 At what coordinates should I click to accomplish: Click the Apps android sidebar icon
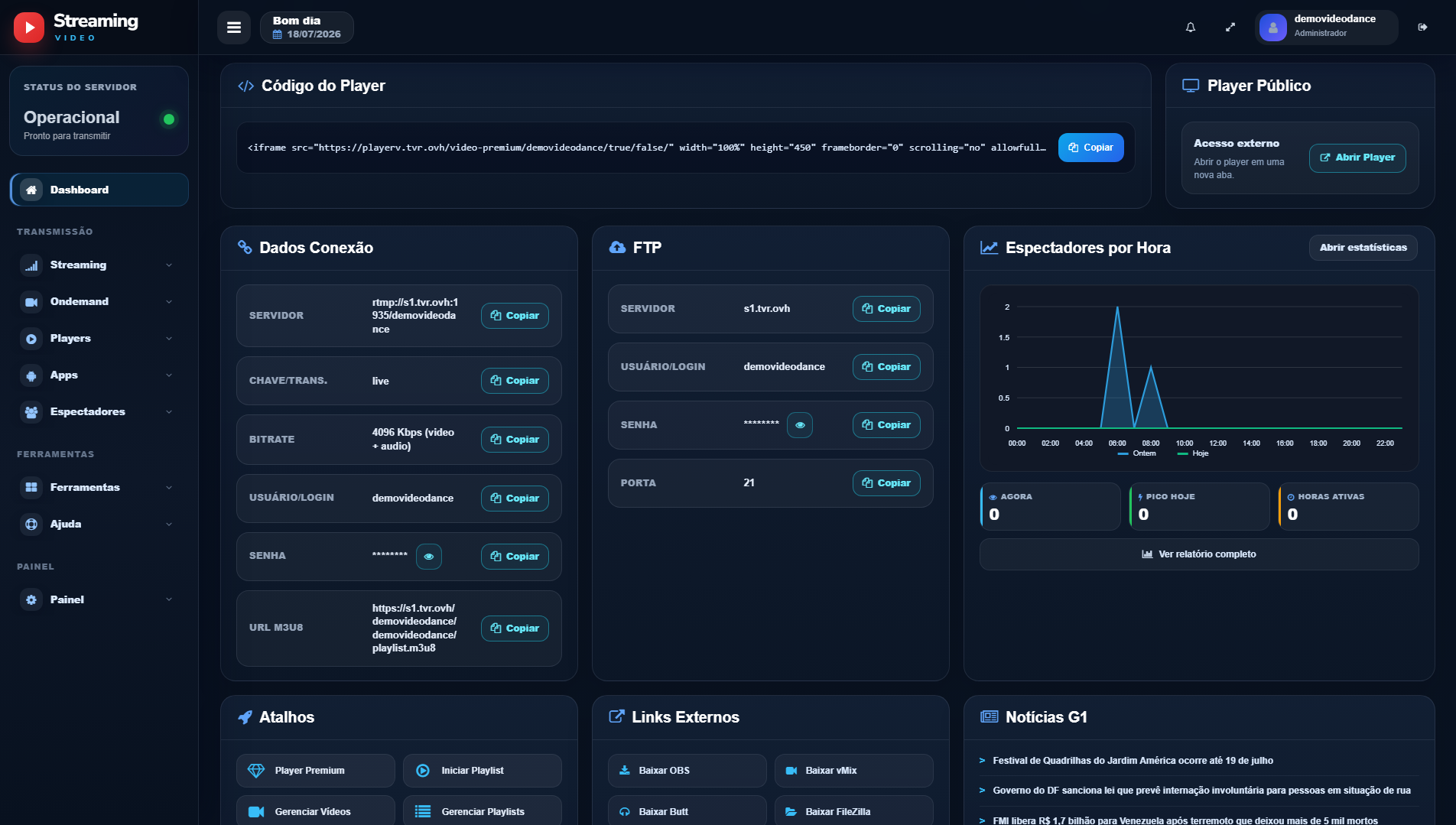[31, 375]
